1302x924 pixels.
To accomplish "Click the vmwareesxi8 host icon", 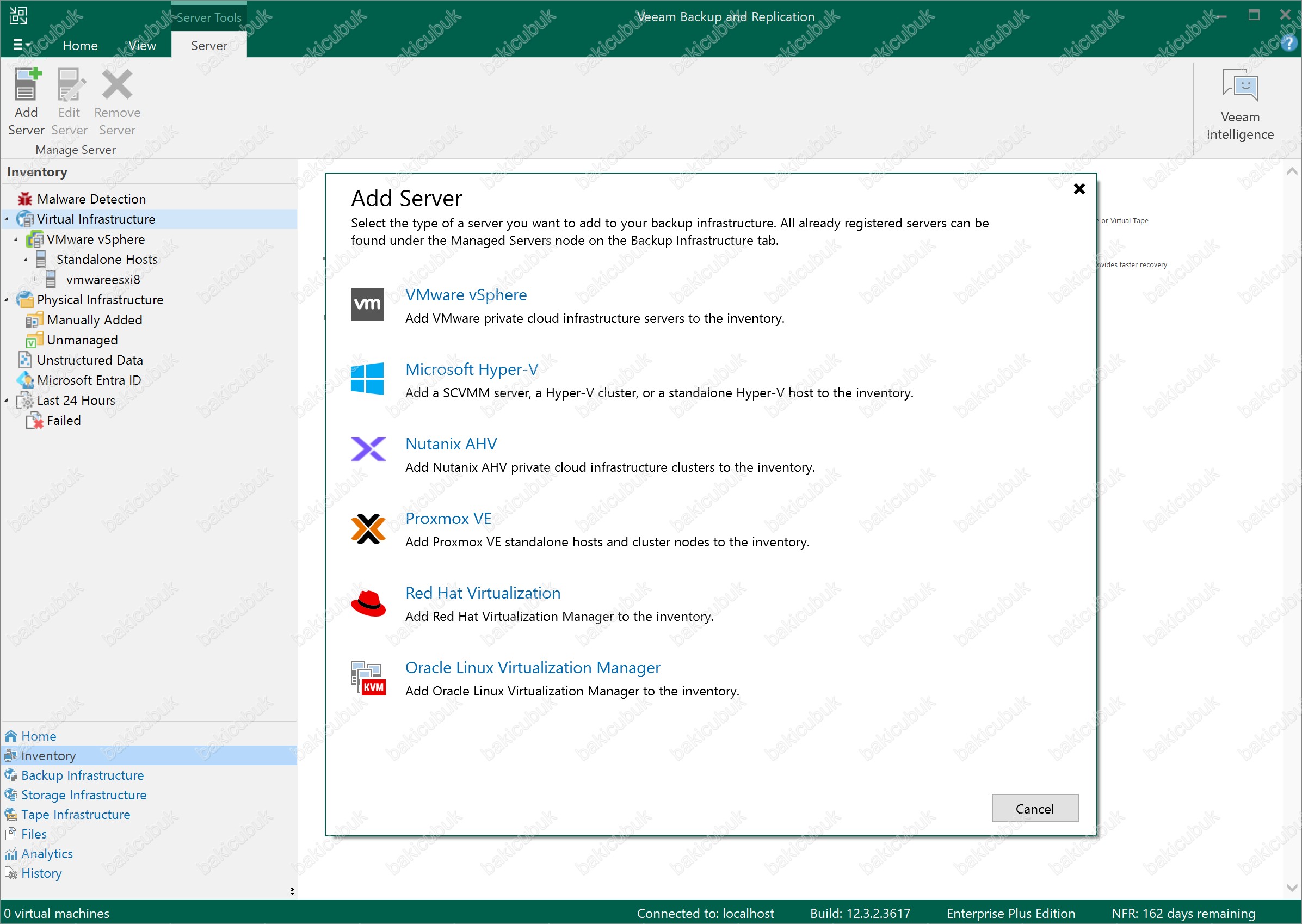I will (51, 279).
